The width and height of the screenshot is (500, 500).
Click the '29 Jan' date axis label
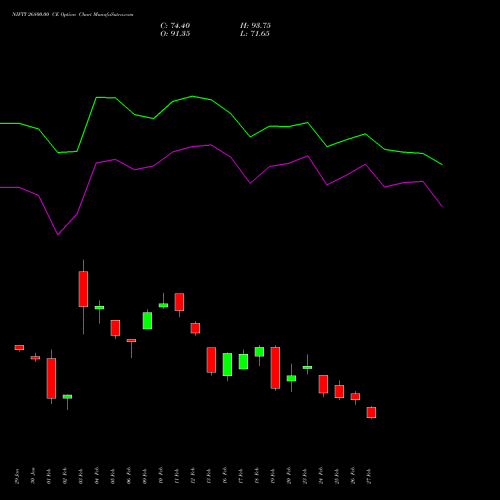point(17,476)
